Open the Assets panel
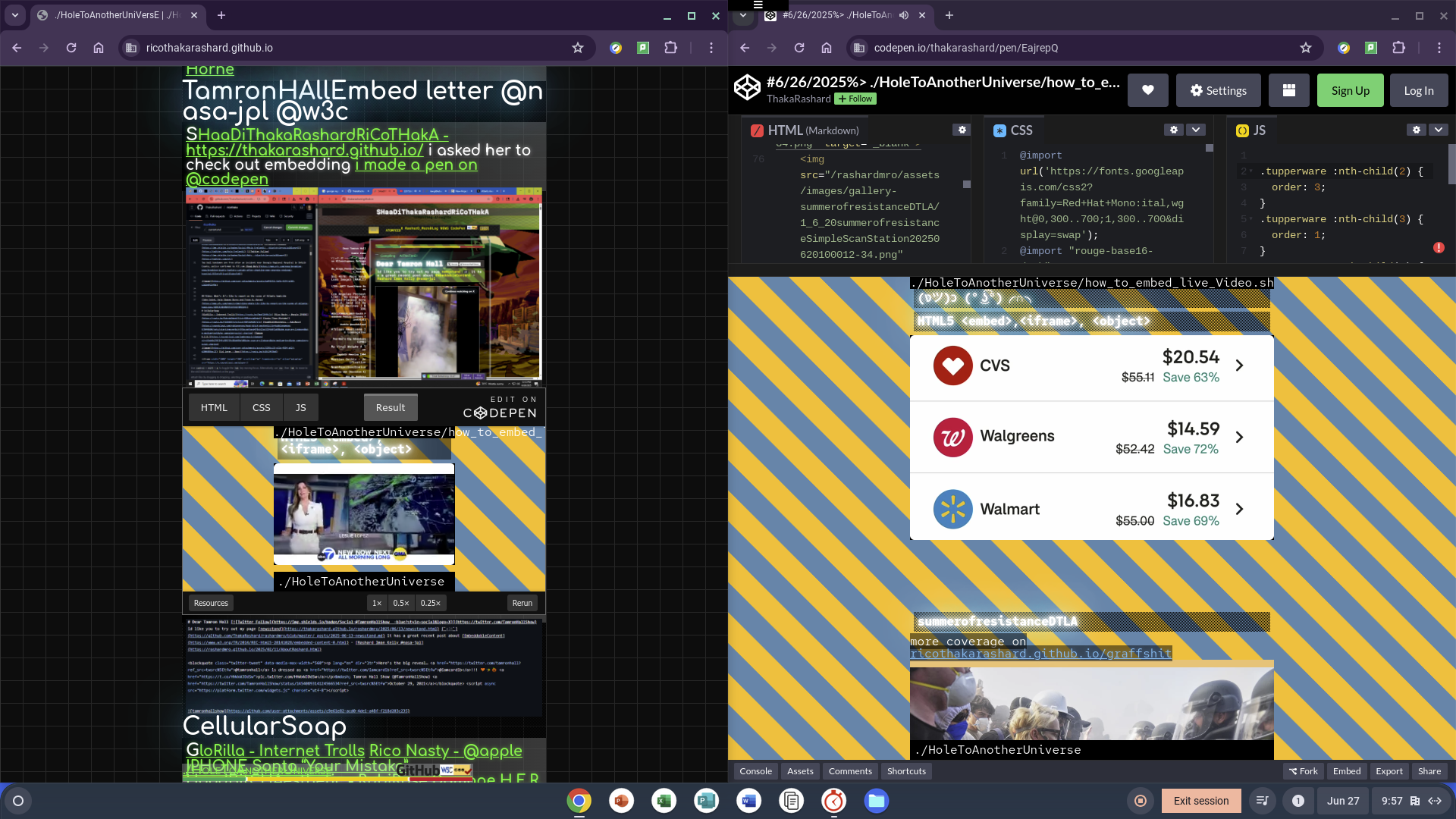Image resolution: width=1456 pixels, height=819 pixels. pos(800,771)
